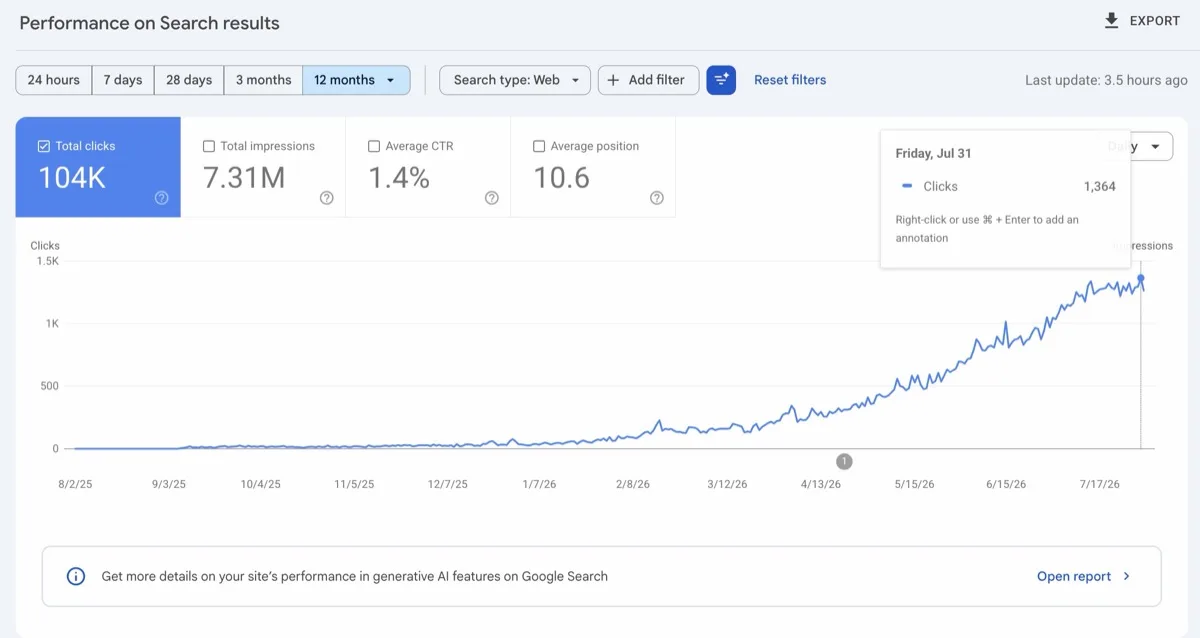Image resolution: width=1200 pixels, height=638 pixels.
Task: Click the EXPORT button label
Action: [x=1155, y=21]
